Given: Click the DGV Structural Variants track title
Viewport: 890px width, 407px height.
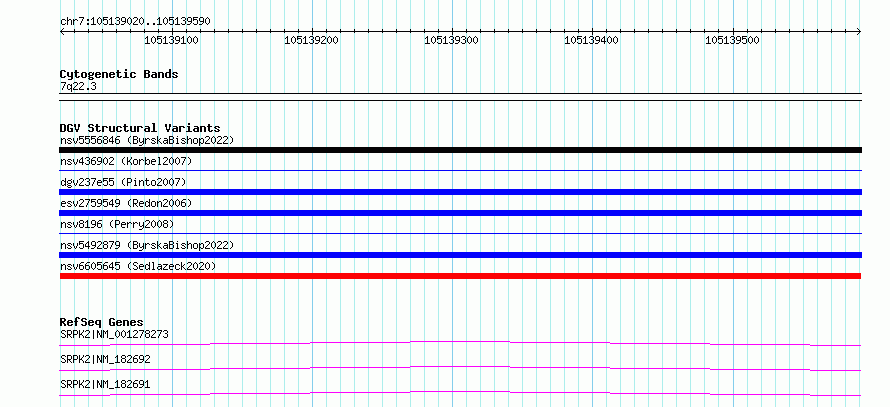Looking at the screenshot, I should (x=140, y=128).
